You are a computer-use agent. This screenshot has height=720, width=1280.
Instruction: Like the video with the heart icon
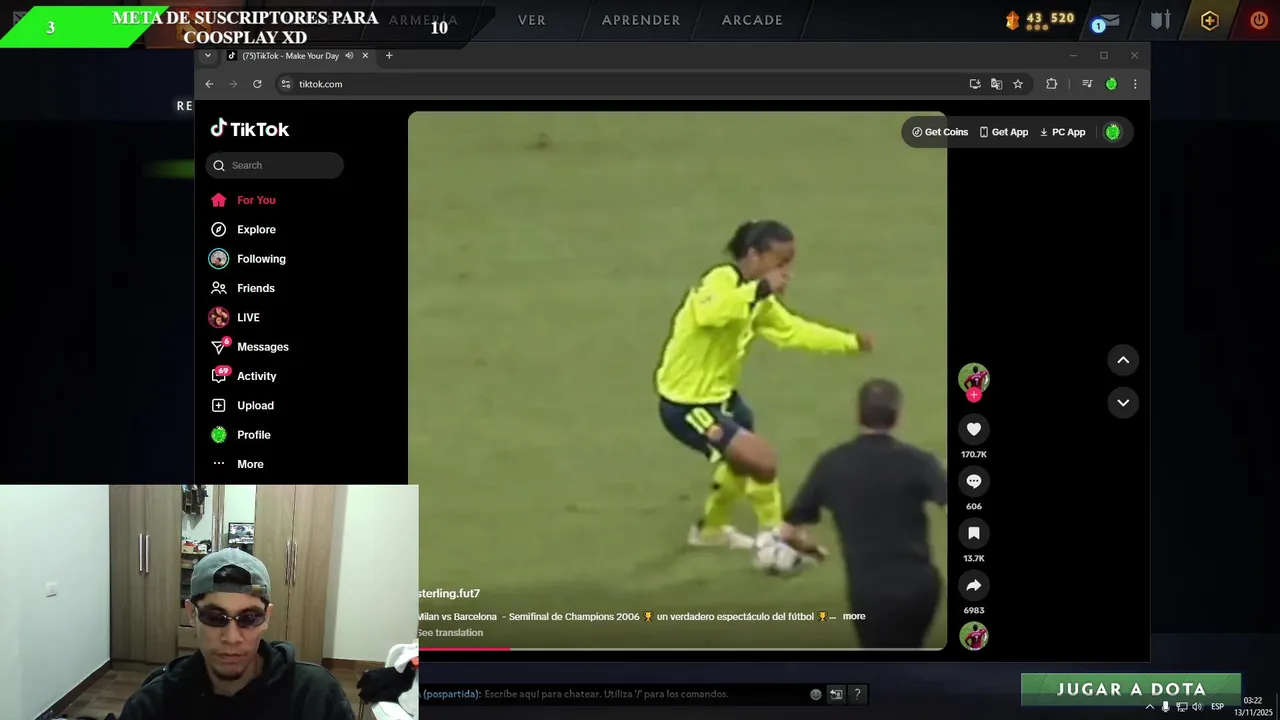[973, 429]
